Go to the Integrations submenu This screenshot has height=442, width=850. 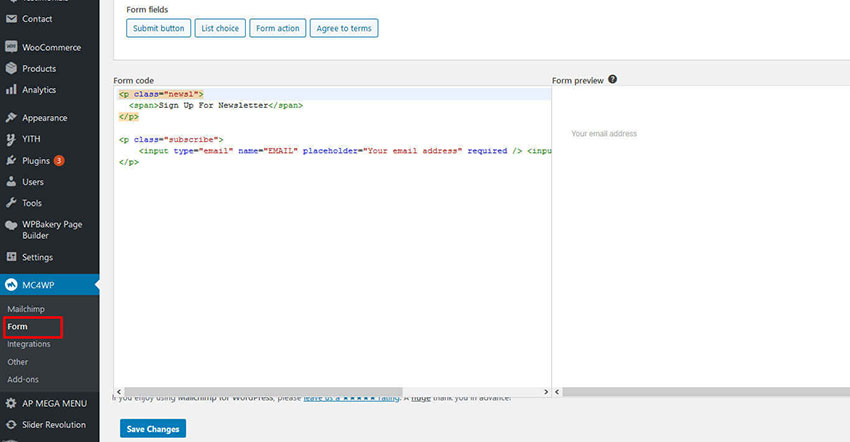click(x=28, y=344)
